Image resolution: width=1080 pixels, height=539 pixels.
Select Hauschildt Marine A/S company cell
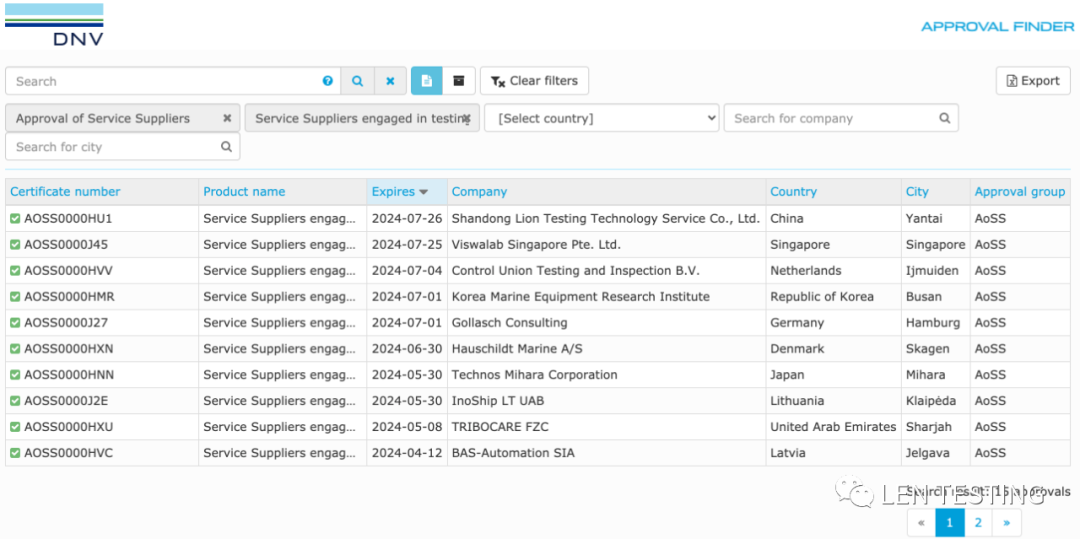coord(517,349)
